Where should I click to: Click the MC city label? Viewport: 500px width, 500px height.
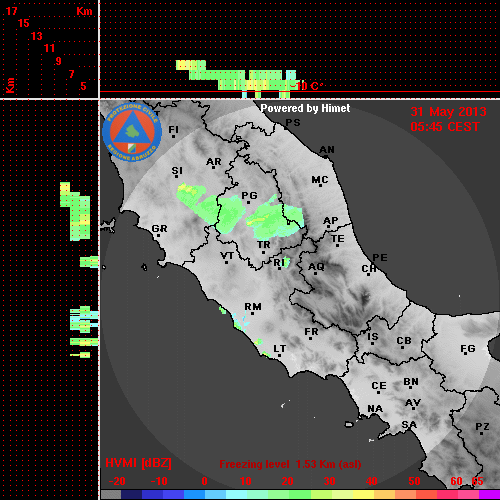[320, 180]
